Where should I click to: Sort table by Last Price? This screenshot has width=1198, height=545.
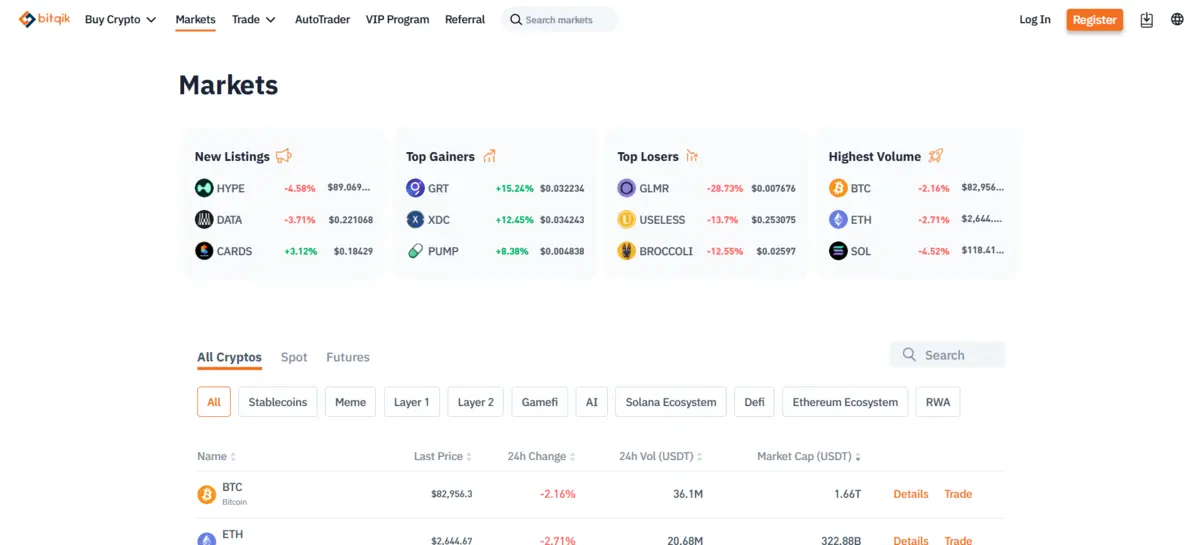(442, 456)
